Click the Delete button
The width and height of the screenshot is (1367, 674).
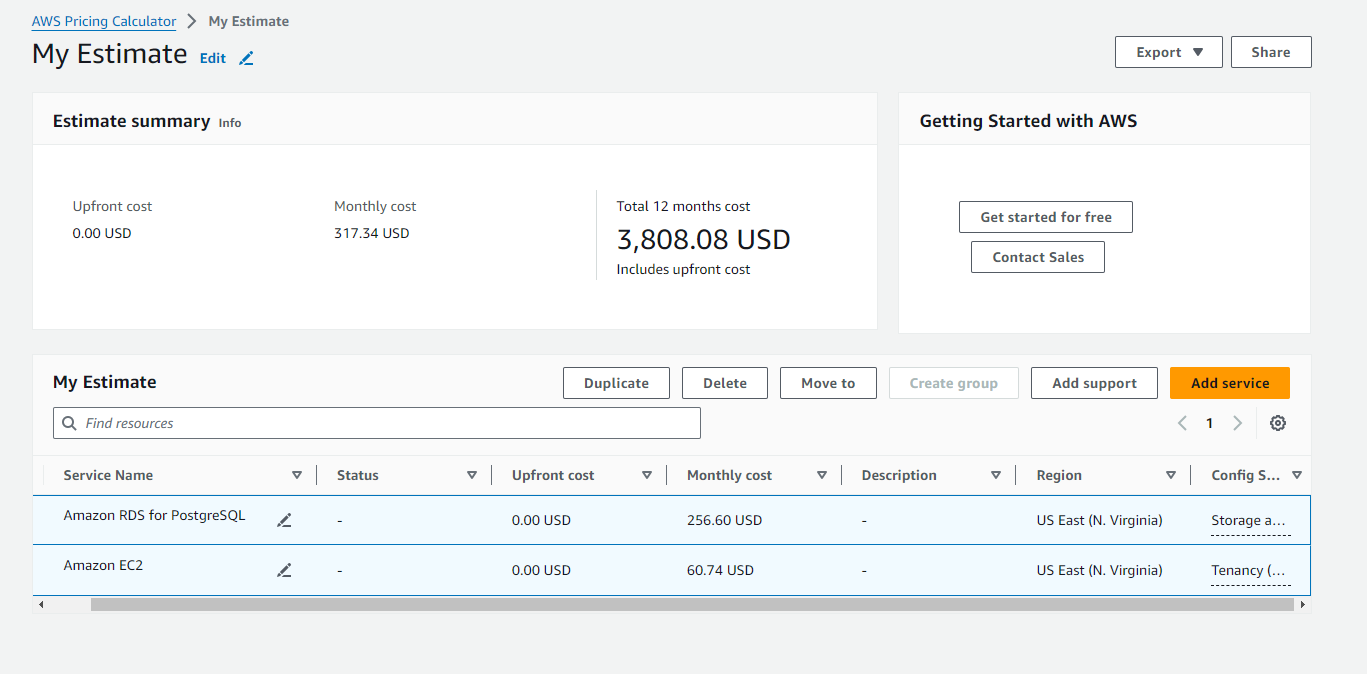(x=725, y=383)
